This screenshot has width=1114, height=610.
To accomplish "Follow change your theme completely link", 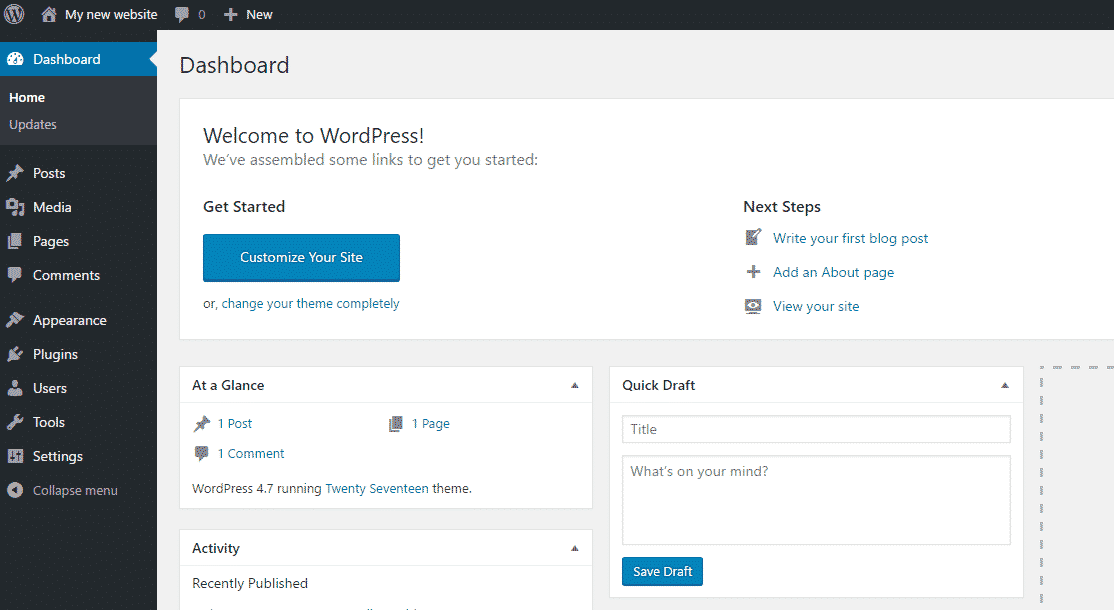I will coord(310,304).
